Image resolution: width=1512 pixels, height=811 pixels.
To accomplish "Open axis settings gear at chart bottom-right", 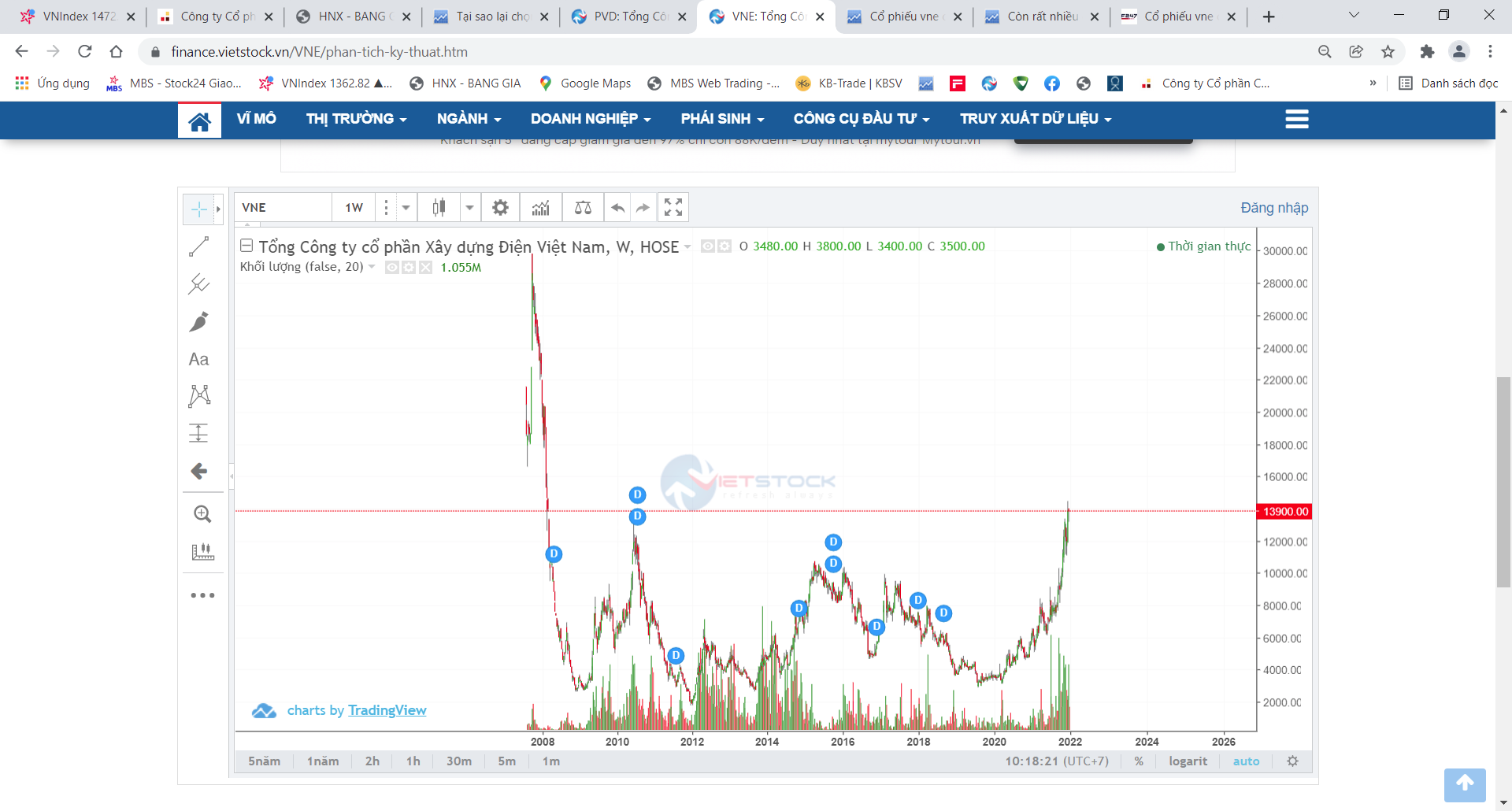I will (x=1292, y=761).
